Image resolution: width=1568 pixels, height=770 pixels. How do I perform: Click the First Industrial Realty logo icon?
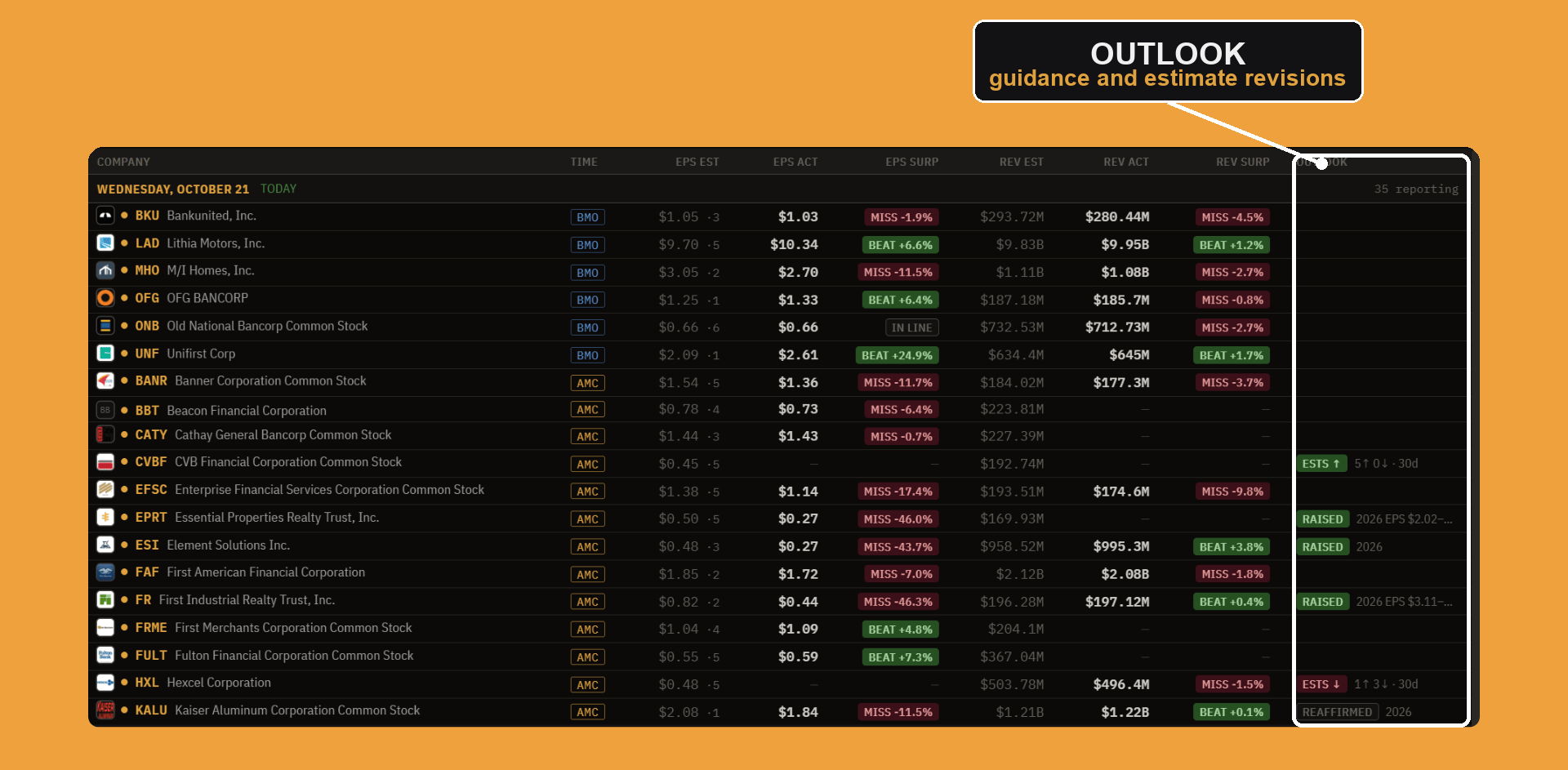[x=105, y=600]
